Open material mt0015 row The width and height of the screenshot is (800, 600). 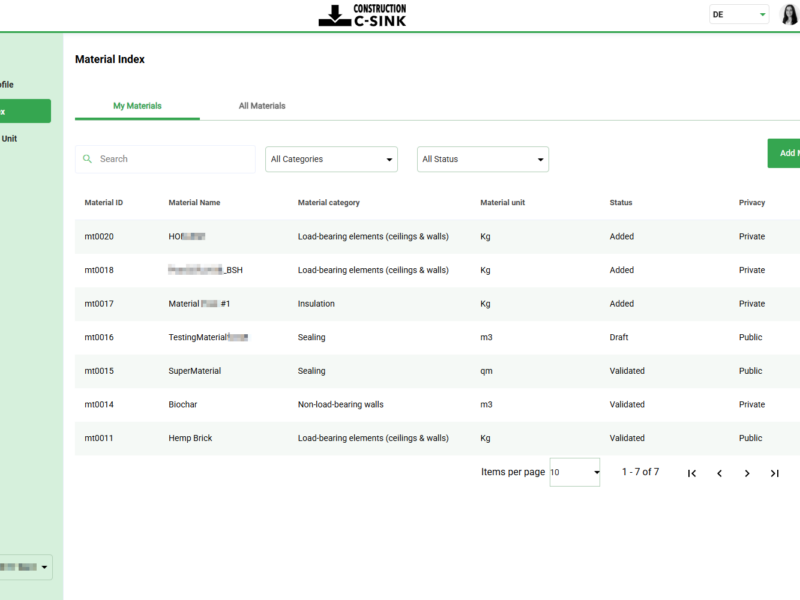pos(437,371)
